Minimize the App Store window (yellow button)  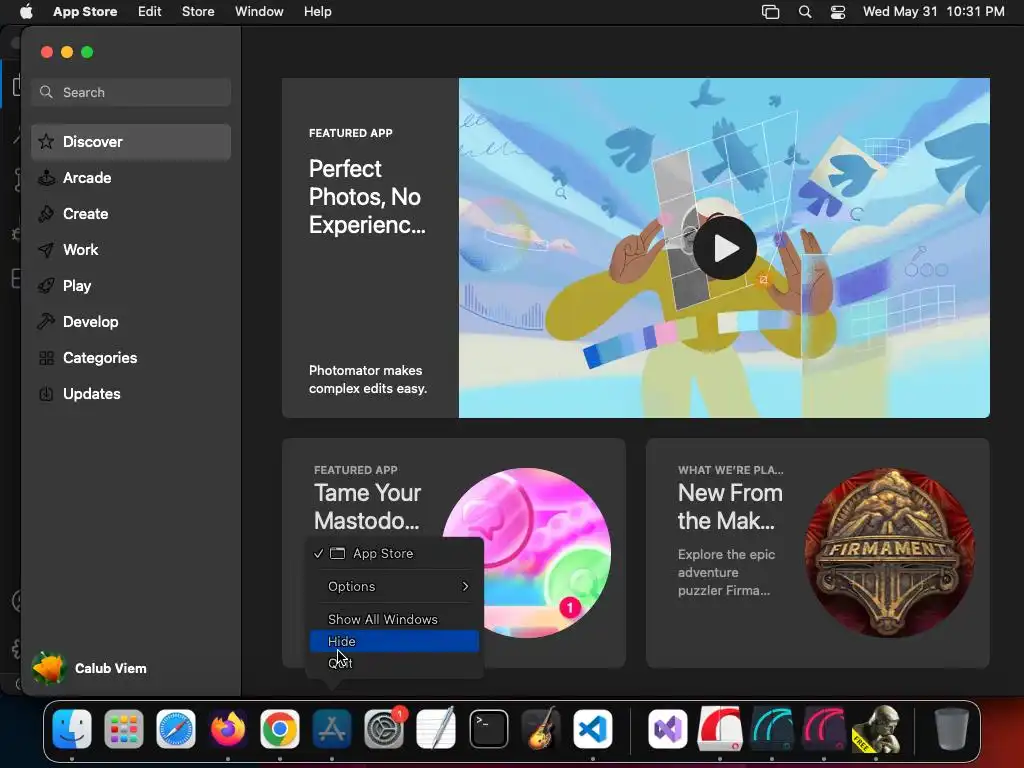tap(67, 52)
